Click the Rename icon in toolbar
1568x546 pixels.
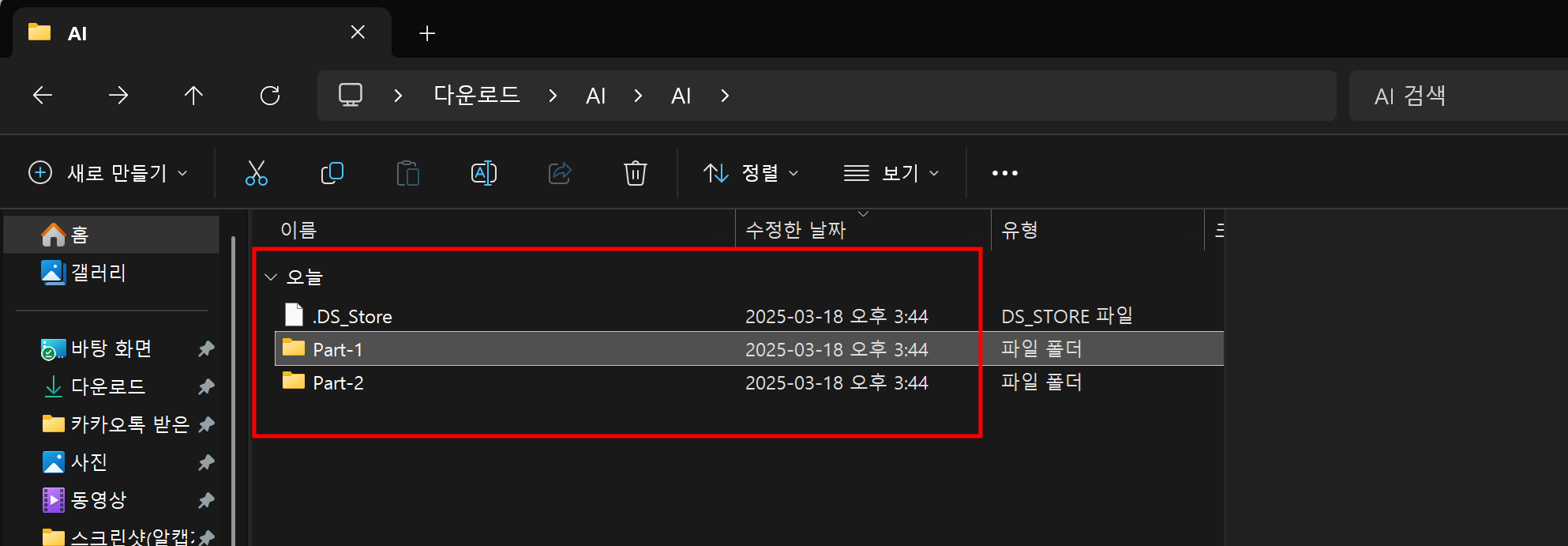(484, 173)
